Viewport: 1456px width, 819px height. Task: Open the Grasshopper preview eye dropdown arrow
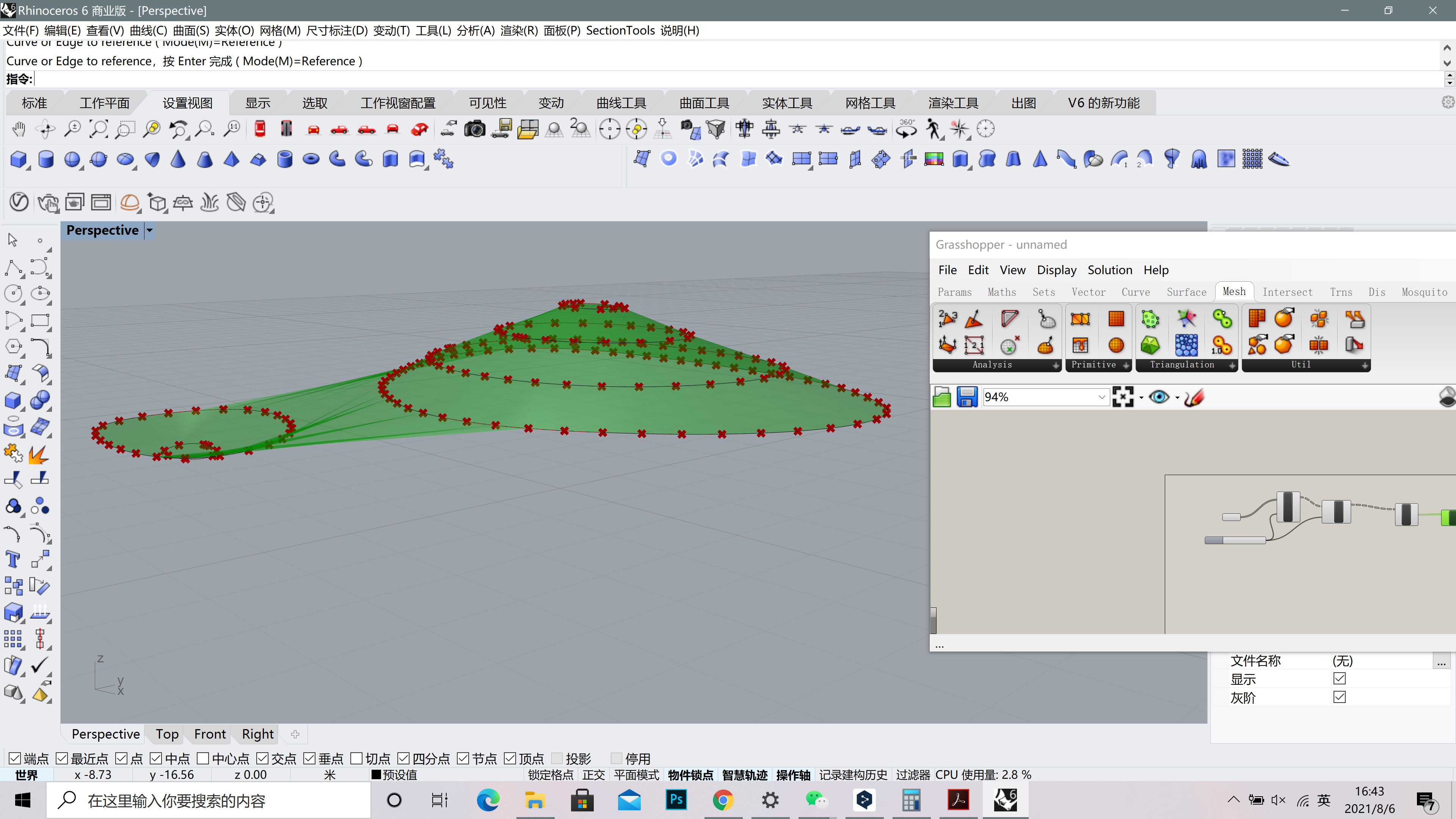[1177, 398]
